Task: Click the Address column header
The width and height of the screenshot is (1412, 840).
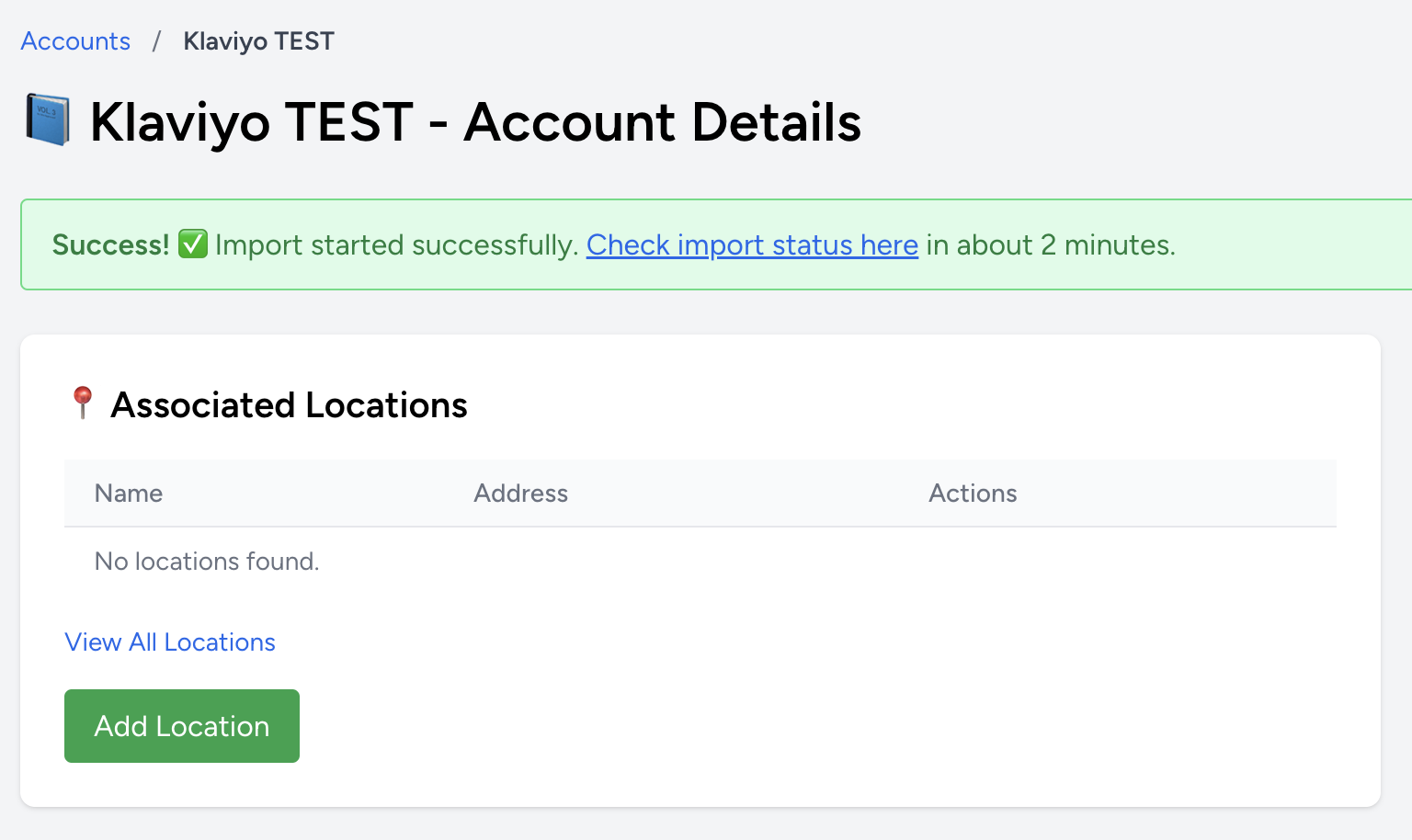Action: pos(520,494)
